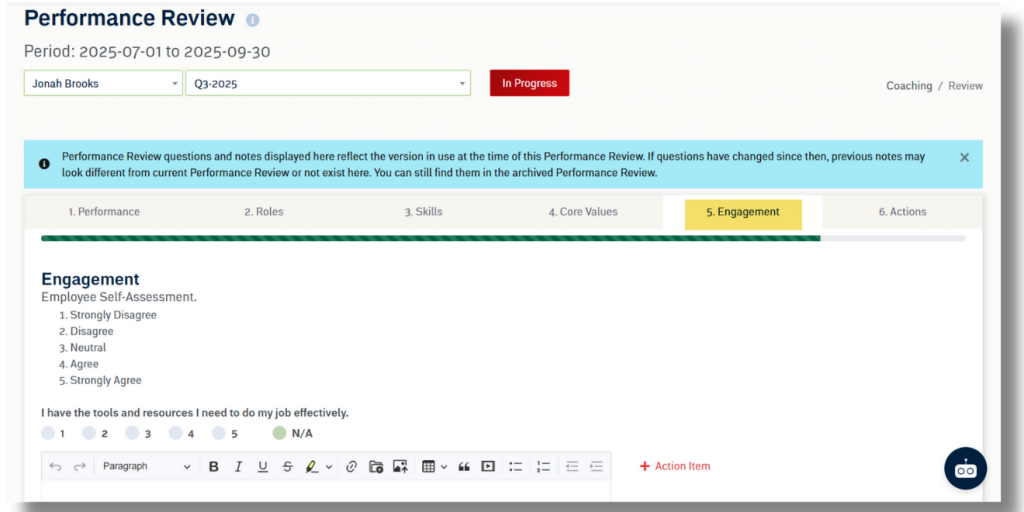Apply strikethrough to text
This screenshot has width=1024, height=512.
[x=288, y=466]
